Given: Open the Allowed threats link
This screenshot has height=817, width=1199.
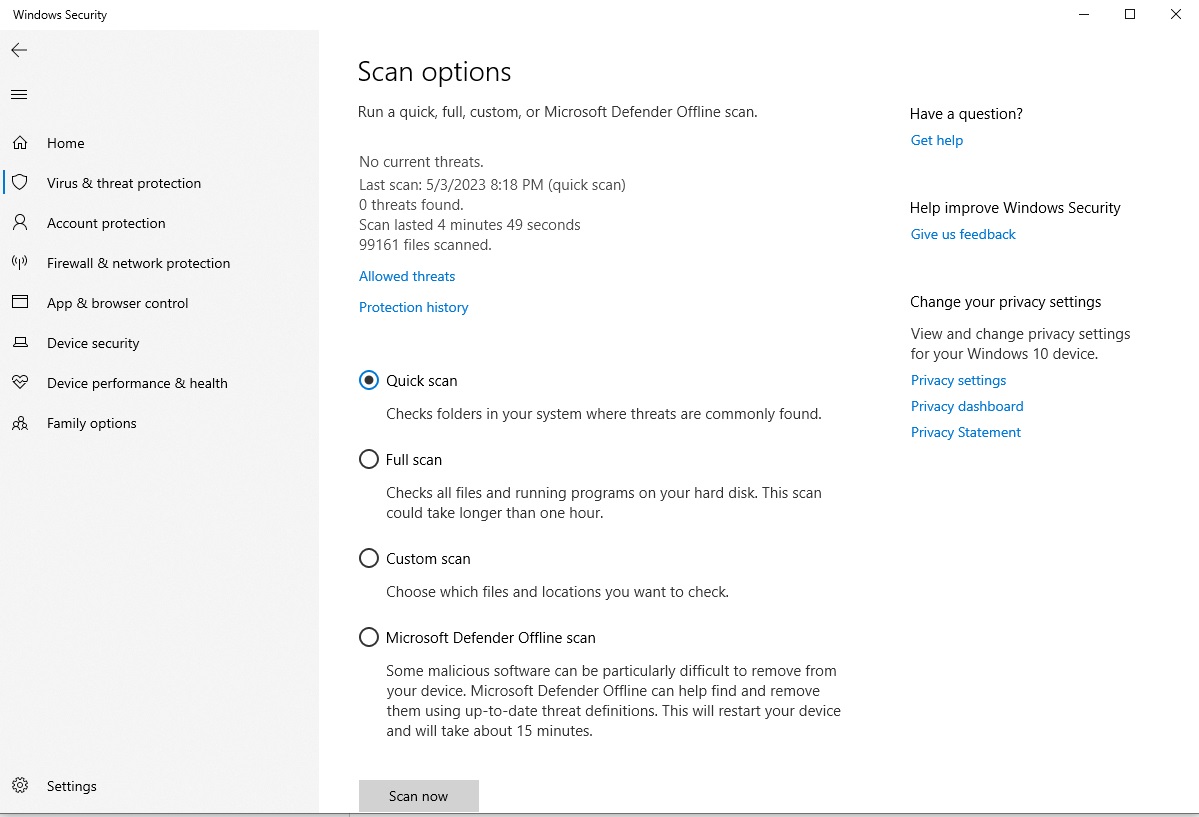Looking at the screenshot, I should coord(407,276).
